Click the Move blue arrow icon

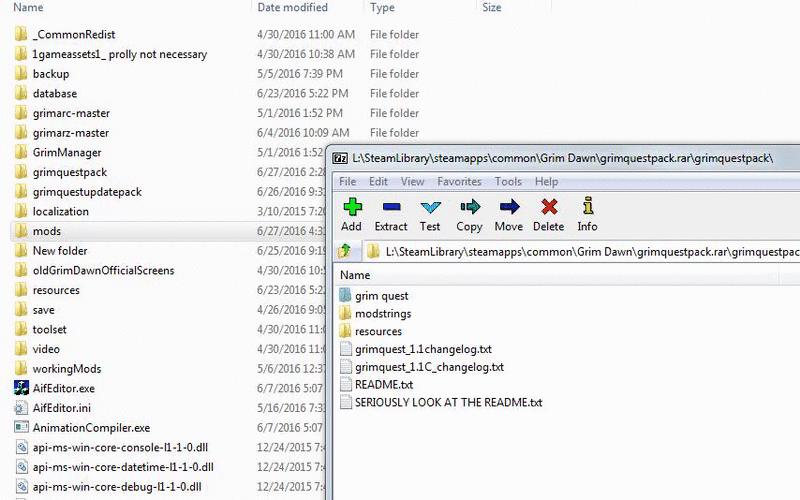coord(509,207)
